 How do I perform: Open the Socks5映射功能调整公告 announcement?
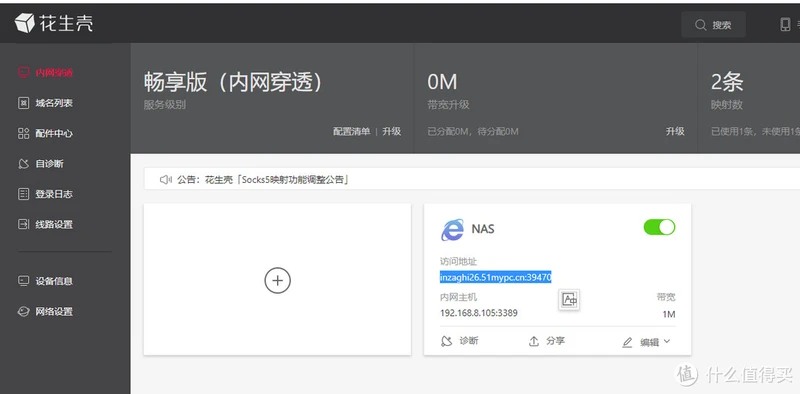pyautogui.click(x=277, y=180)
